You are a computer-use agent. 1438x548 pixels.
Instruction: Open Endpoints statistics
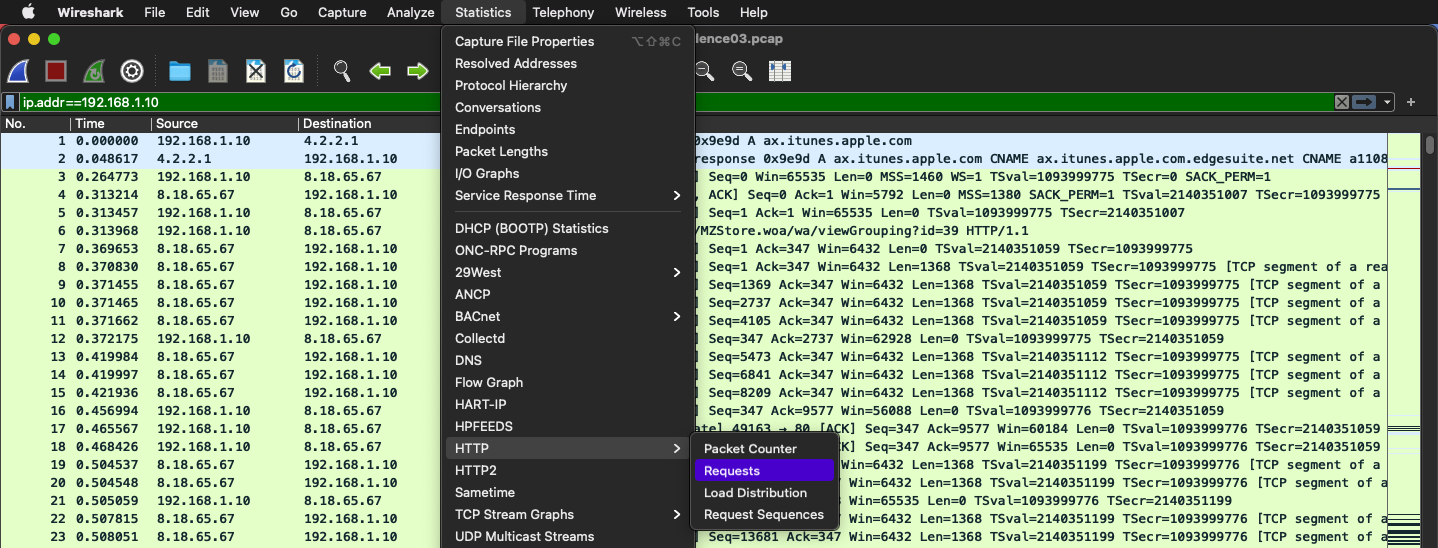568,130
